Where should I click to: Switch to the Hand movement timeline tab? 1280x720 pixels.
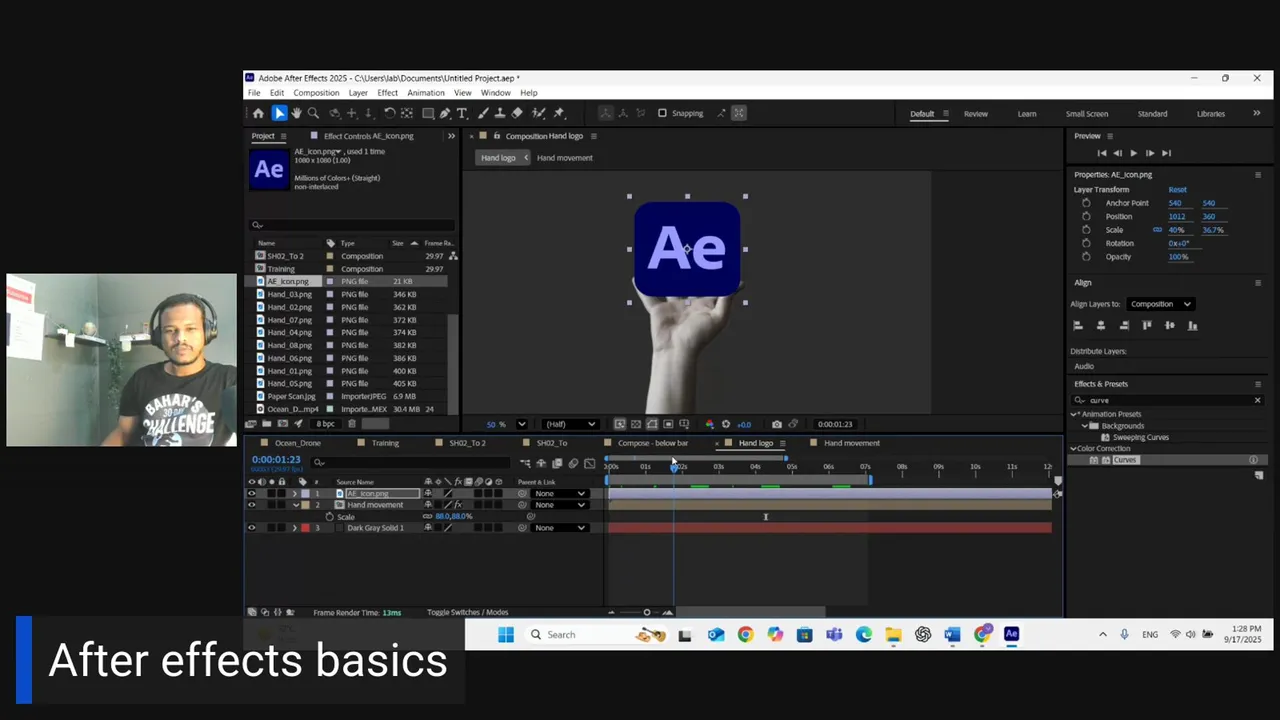click(x=852, y=443)
